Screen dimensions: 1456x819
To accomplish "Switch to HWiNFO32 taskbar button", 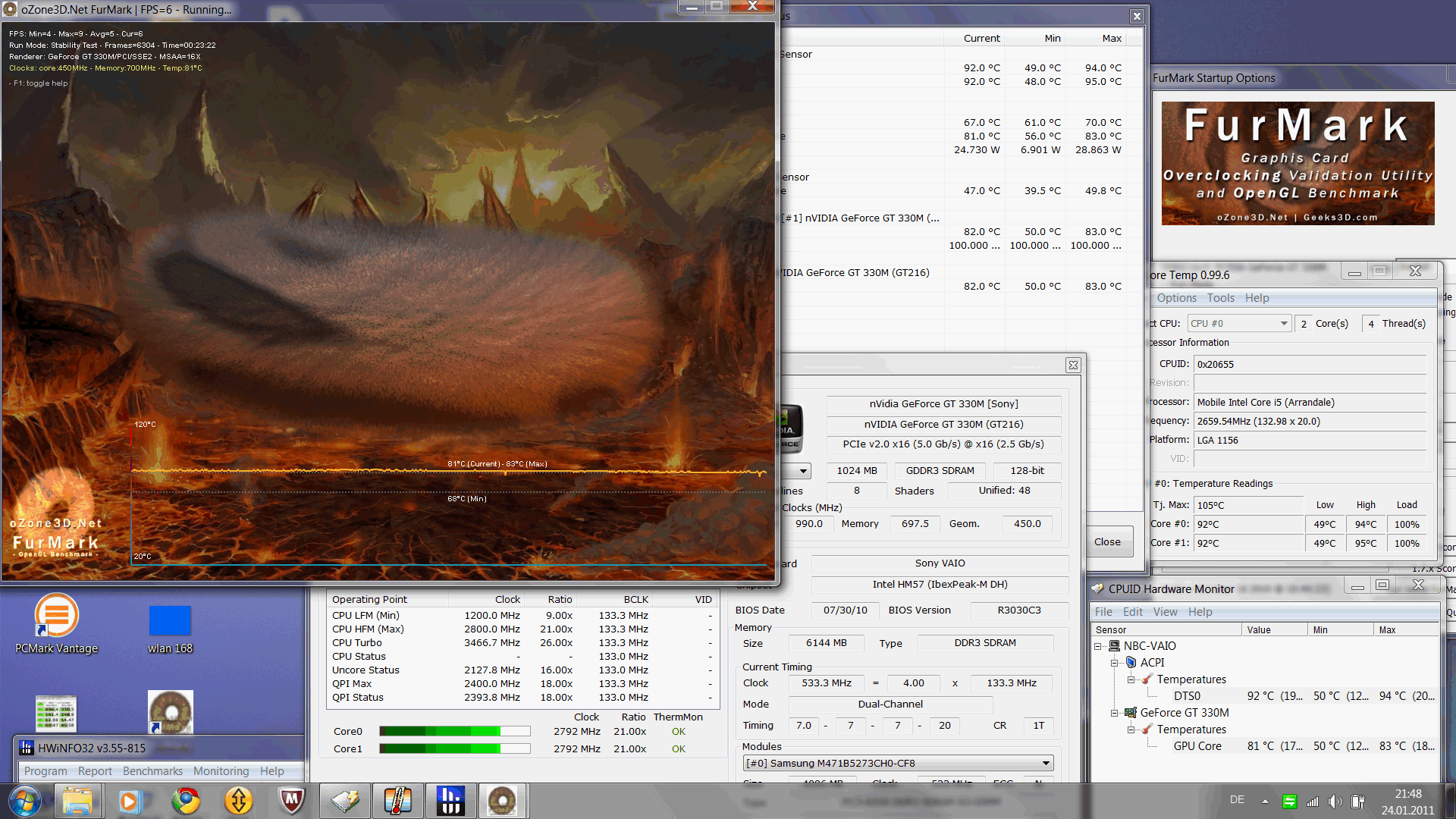I will [x=450, y=801].
